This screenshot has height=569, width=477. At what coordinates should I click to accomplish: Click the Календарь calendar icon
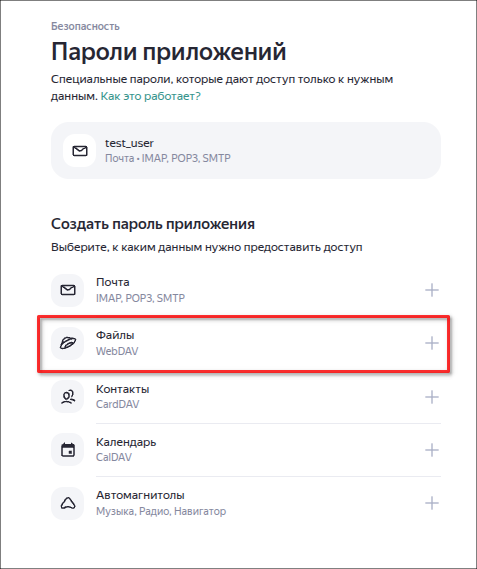[68, 450]
